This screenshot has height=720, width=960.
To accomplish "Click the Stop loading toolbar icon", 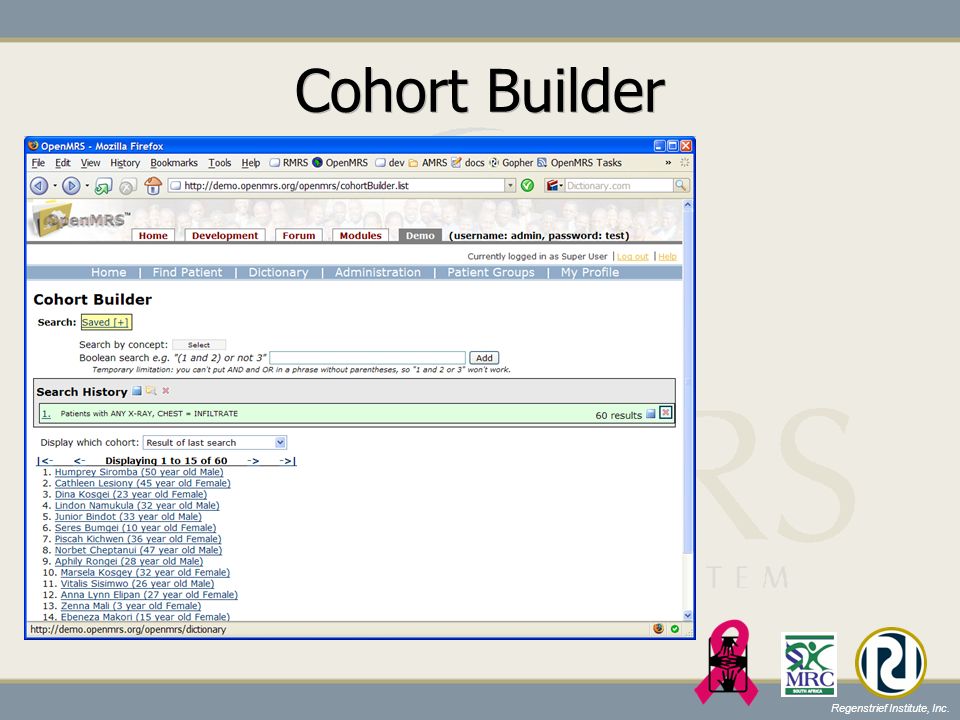I will click(127, 186).
